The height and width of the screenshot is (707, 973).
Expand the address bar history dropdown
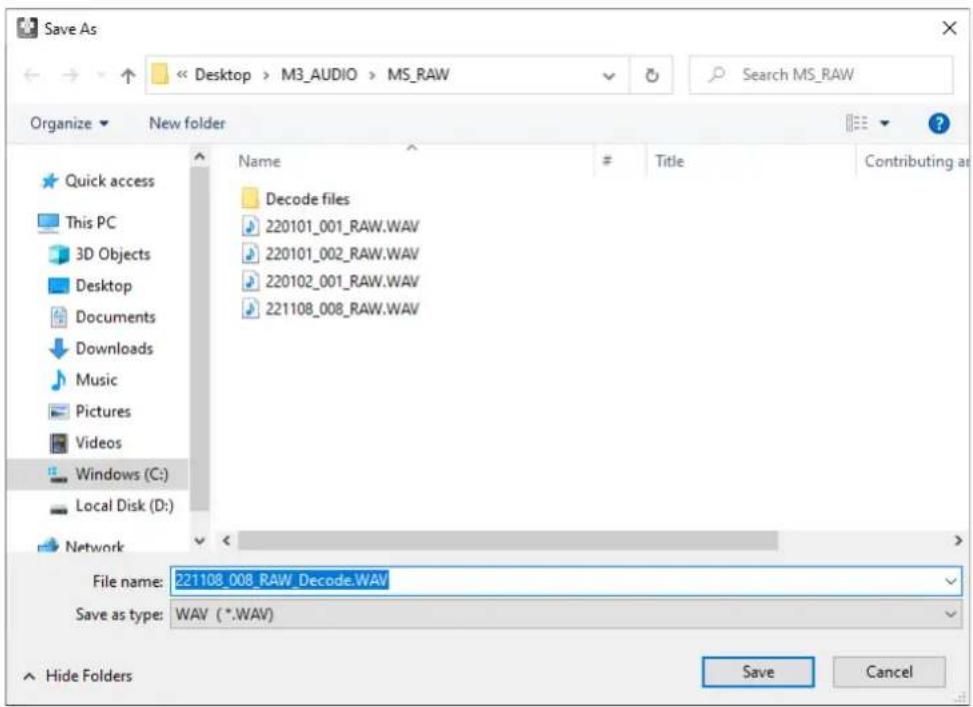(x=609, y=76)
